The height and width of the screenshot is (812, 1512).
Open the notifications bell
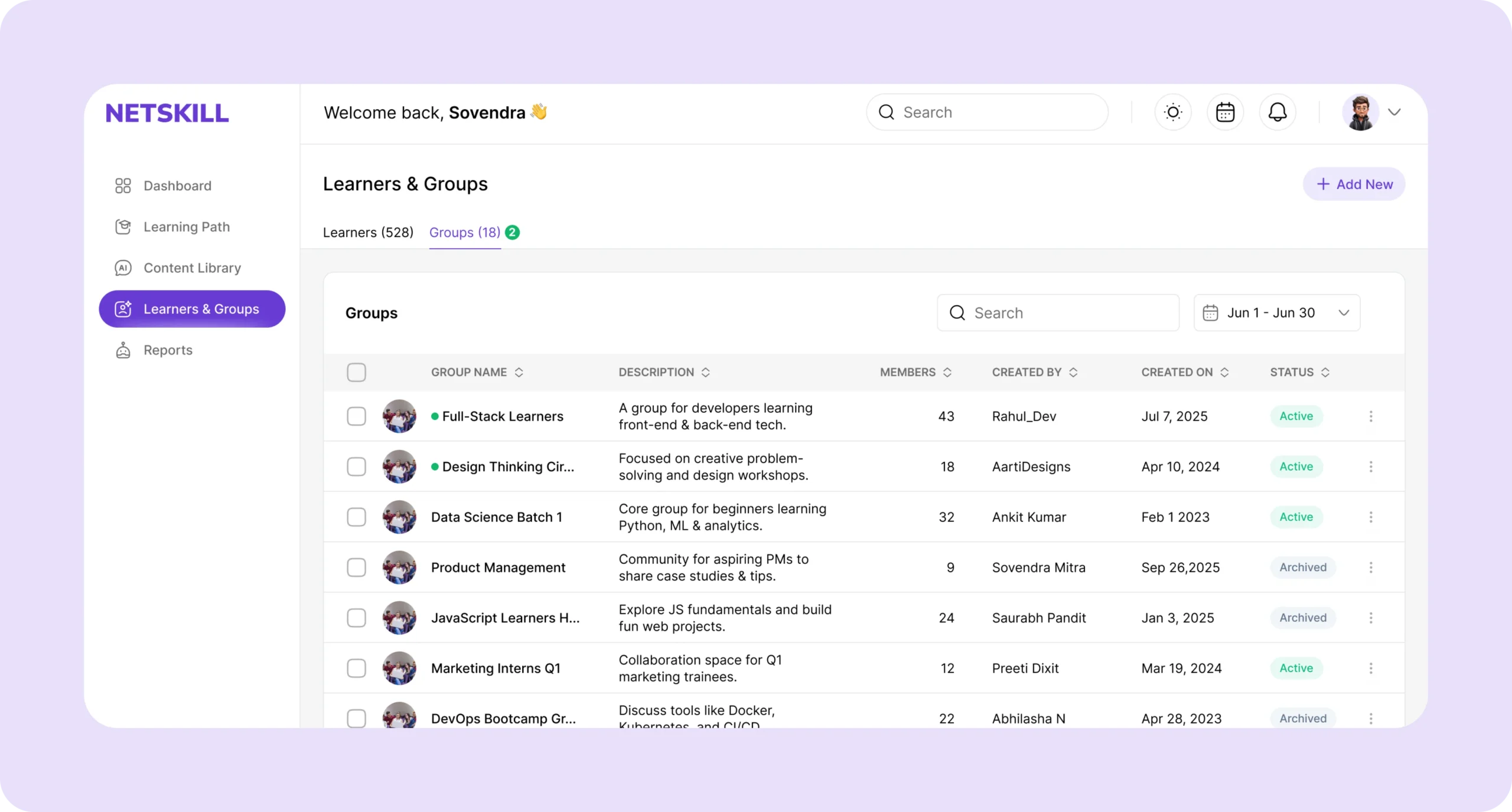point(1277,112)
